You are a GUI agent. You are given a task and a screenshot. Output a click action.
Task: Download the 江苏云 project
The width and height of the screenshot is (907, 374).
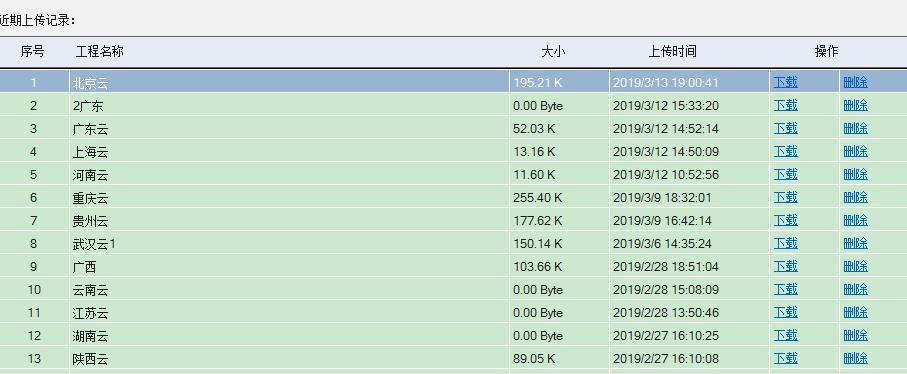click(786, 312)
